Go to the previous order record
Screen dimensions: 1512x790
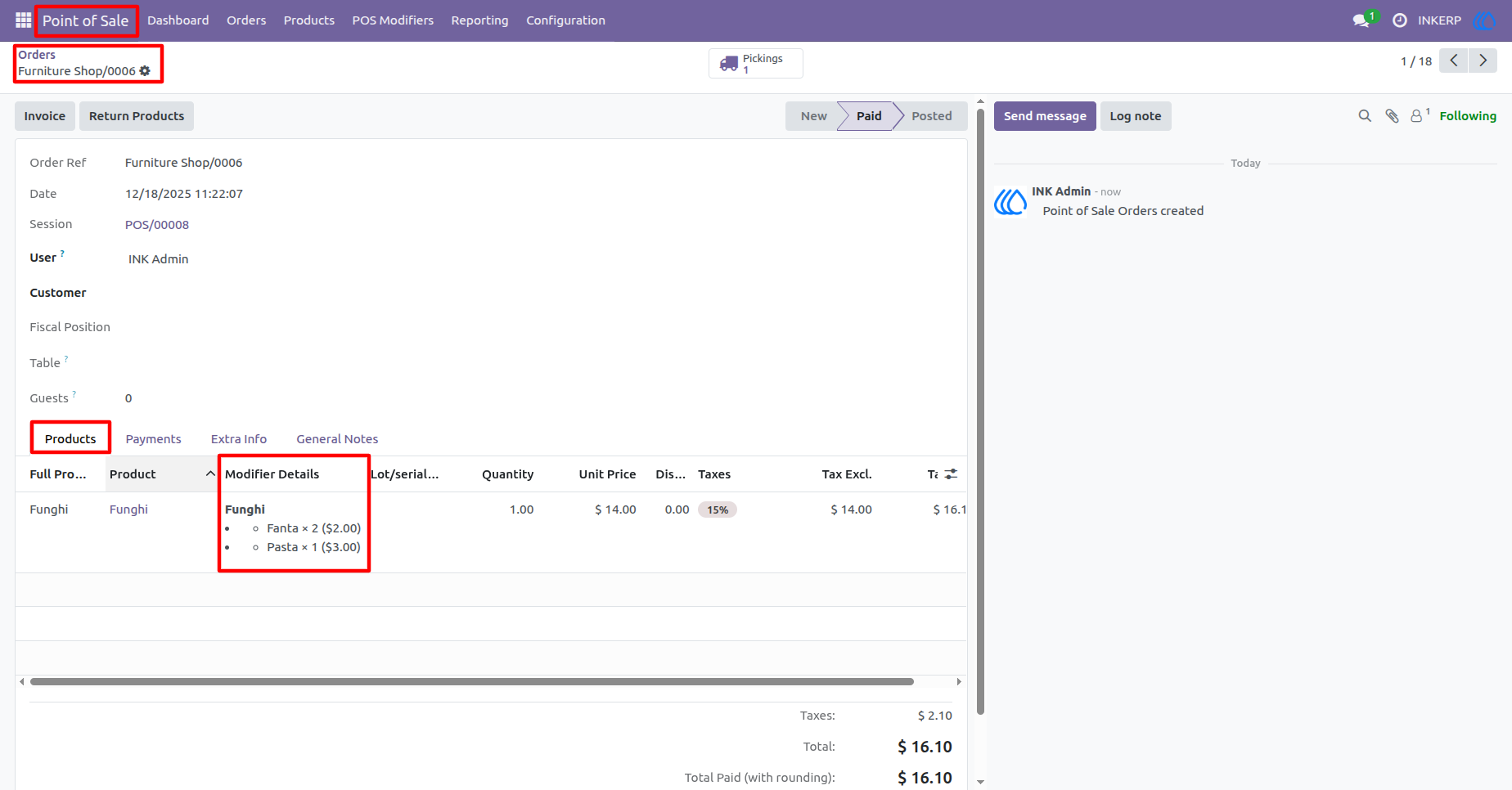[x=1454, y=61]
